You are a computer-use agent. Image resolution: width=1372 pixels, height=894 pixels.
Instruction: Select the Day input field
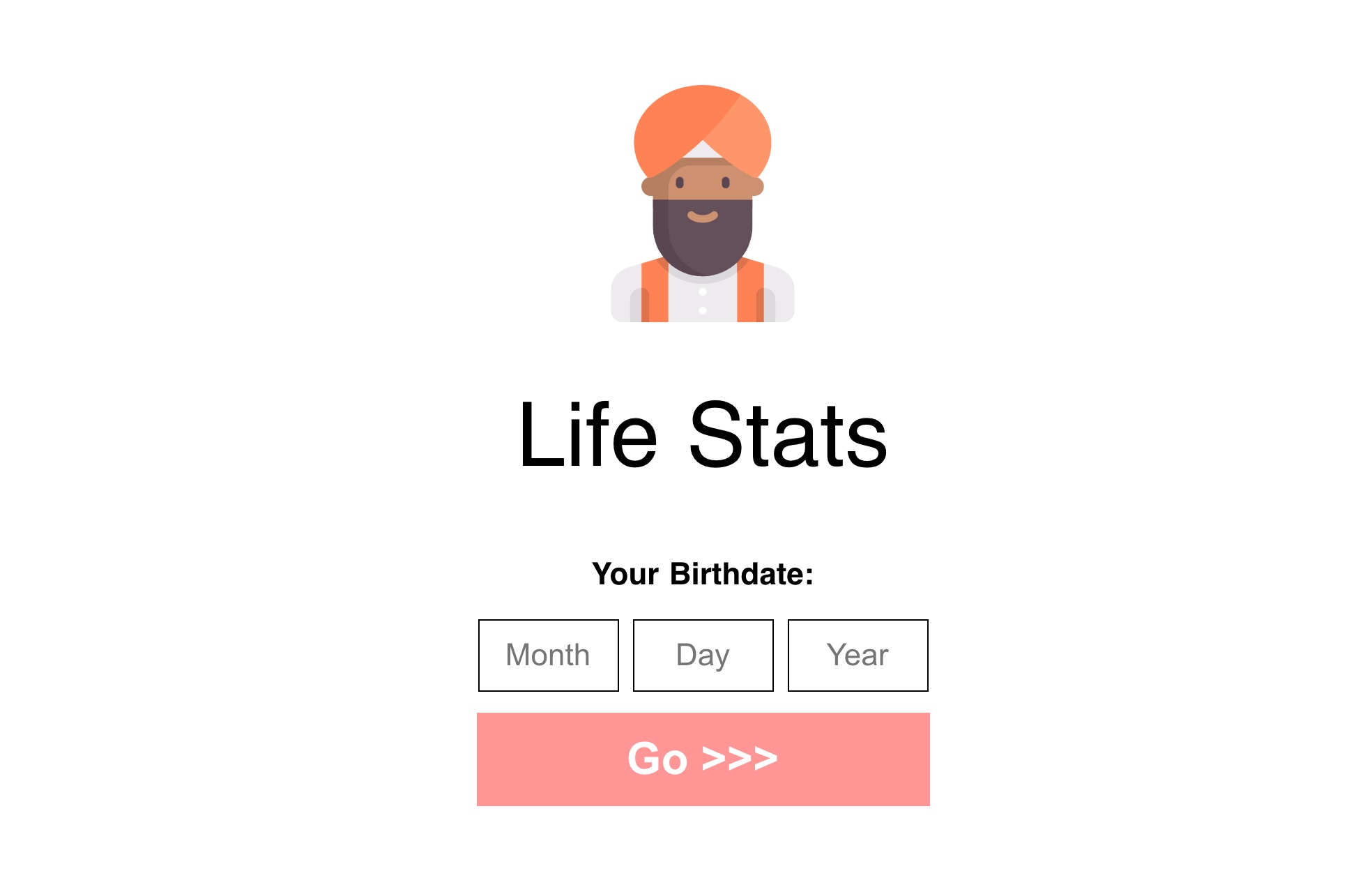[703, 656]
